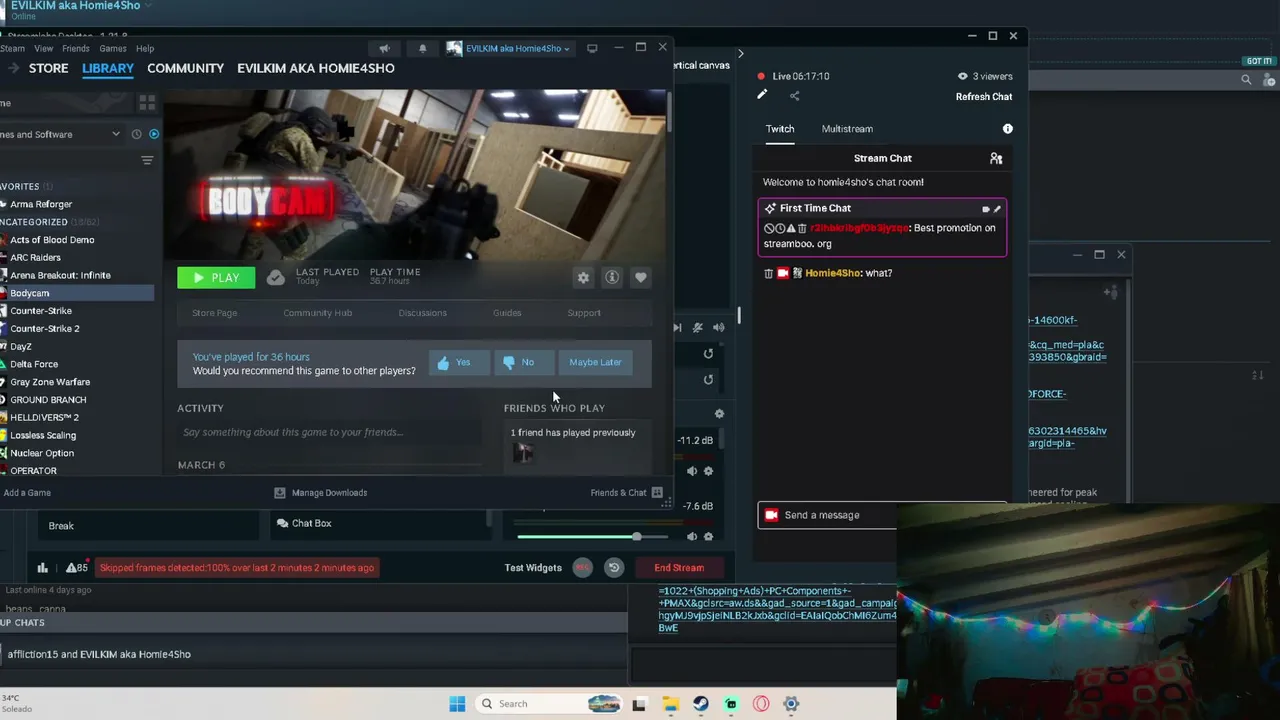The image size is (1280, 720).
Task: Open Steam Friends & Chat
Action: (x=626, y=493)
